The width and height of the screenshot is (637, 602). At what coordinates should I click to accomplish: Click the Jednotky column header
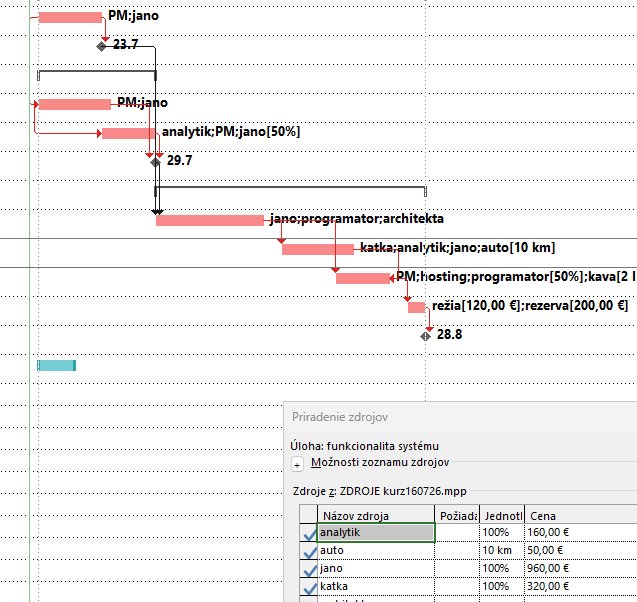click(502, 515)
